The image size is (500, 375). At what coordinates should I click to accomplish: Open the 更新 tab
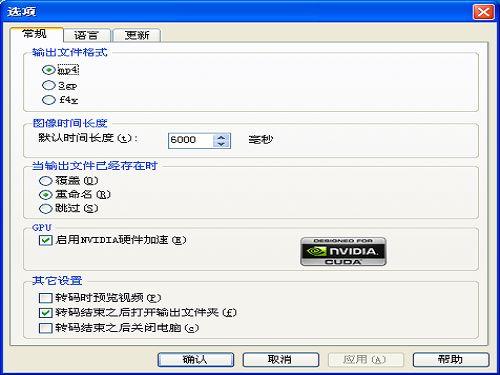pyautogui.click(x=137, y=35)
